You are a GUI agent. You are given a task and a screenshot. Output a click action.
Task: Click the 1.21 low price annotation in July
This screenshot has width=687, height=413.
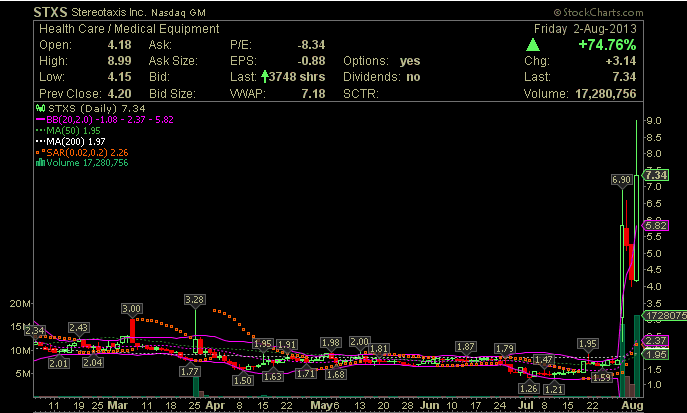554,389
